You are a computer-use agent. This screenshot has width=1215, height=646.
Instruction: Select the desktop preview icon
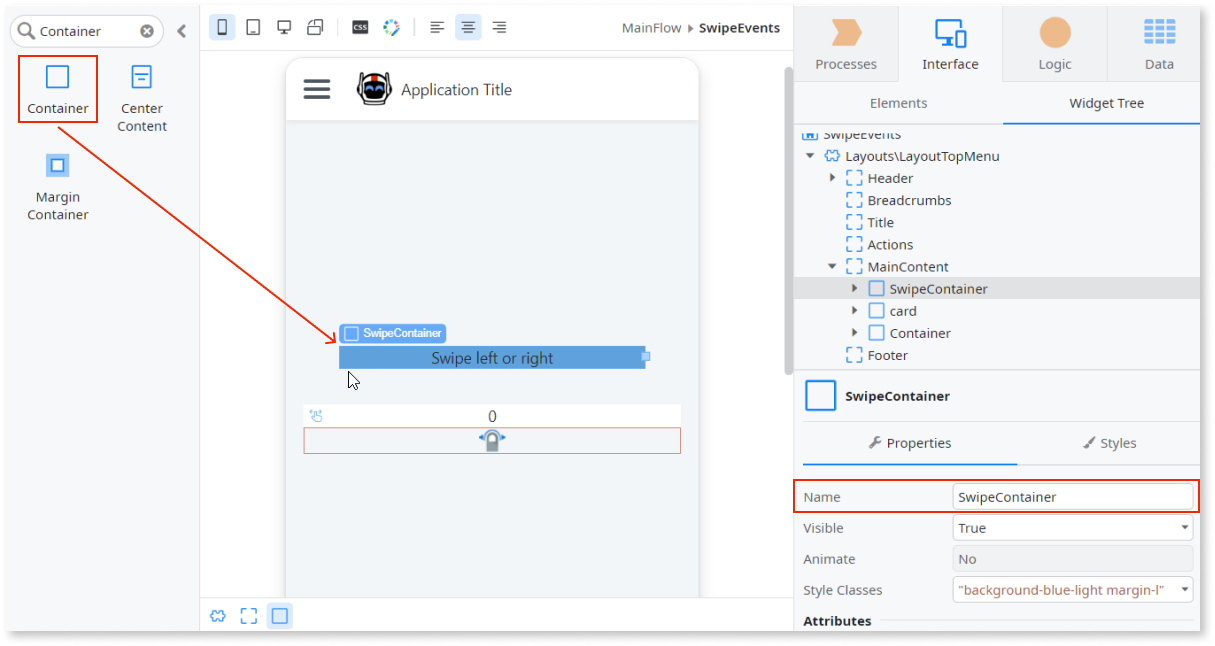coord(283,27)
